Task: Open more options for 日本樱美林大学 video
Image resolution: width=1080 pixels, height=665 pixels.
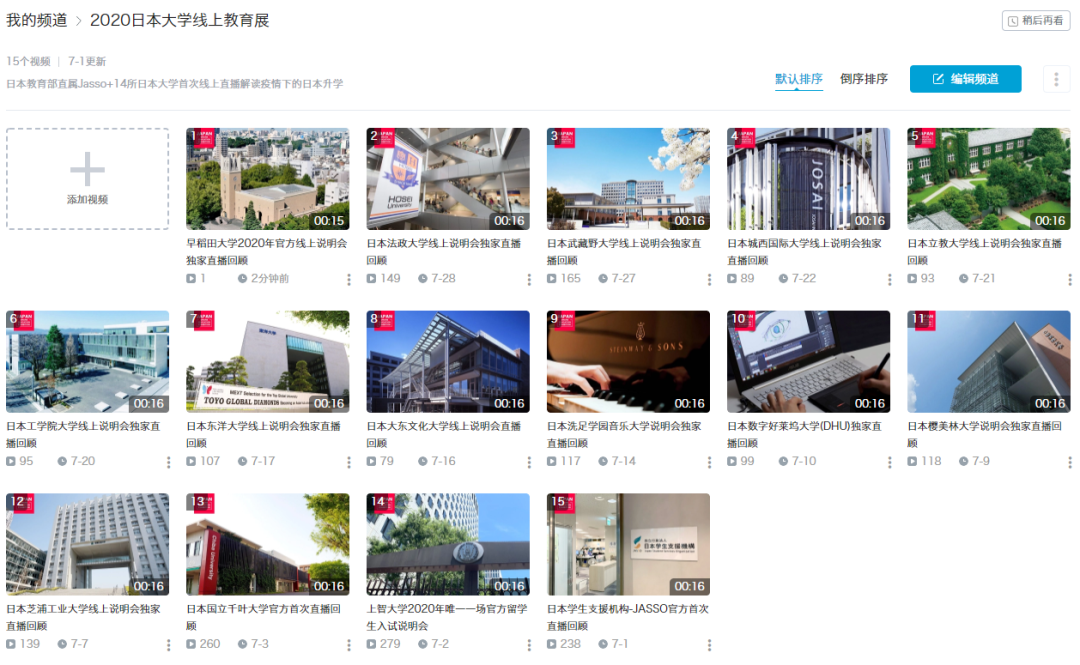Action: point(1070,462)
